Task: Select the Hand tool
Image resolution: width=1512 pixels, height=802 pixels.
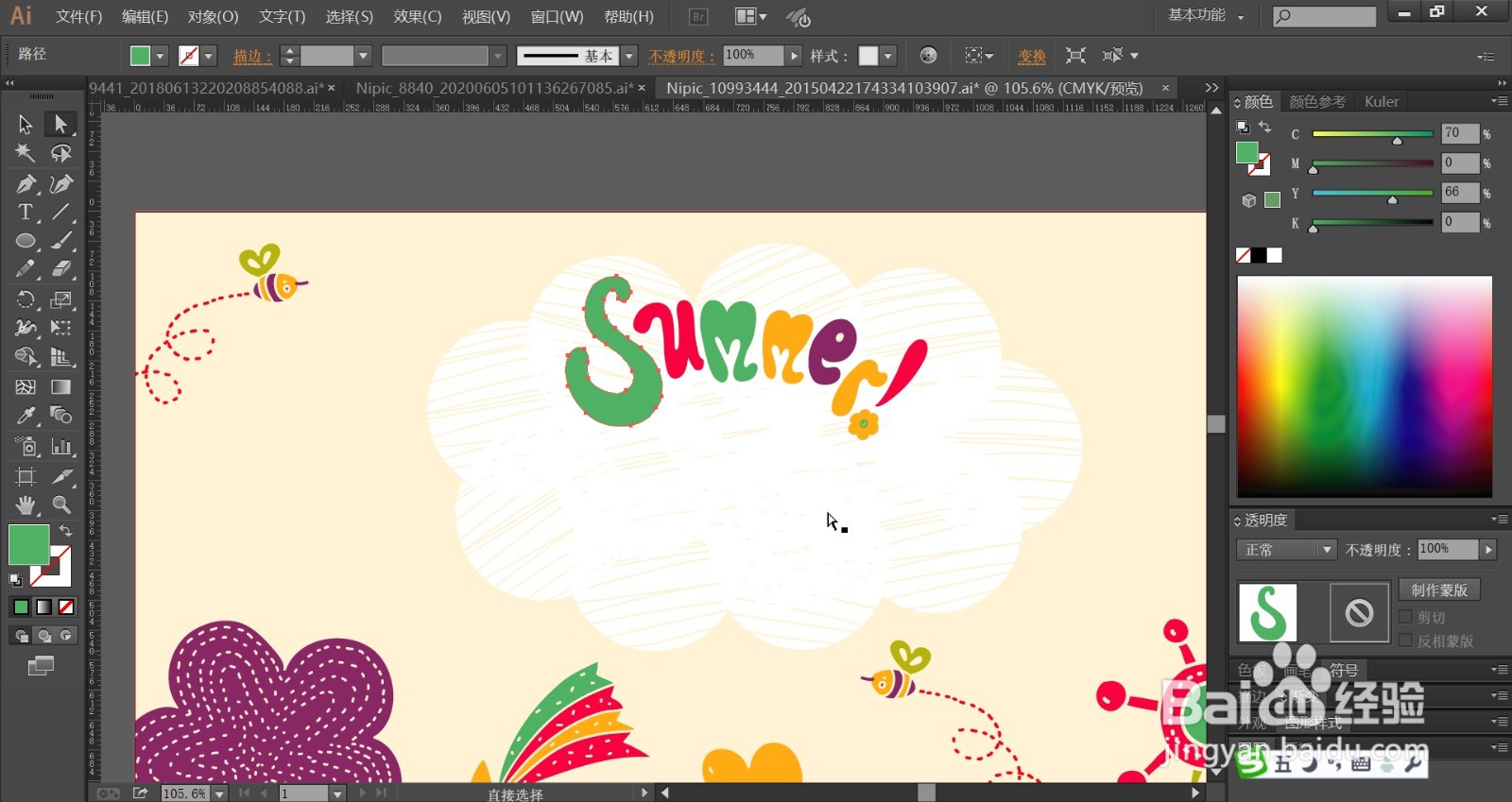Action: [26, 504]
